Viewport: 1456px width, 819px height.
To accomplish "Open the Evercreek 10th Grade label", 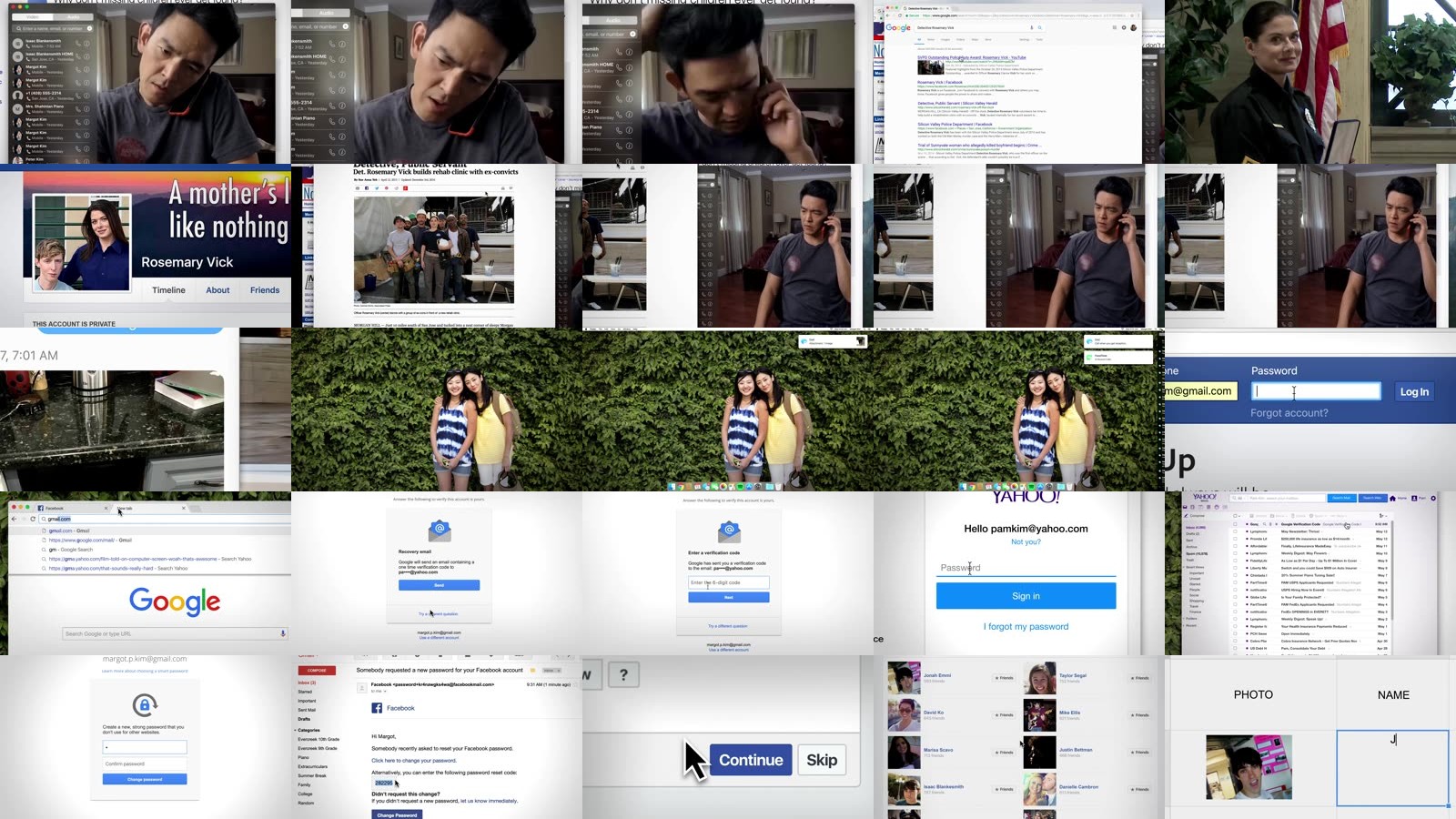I will tap(318, 739).
